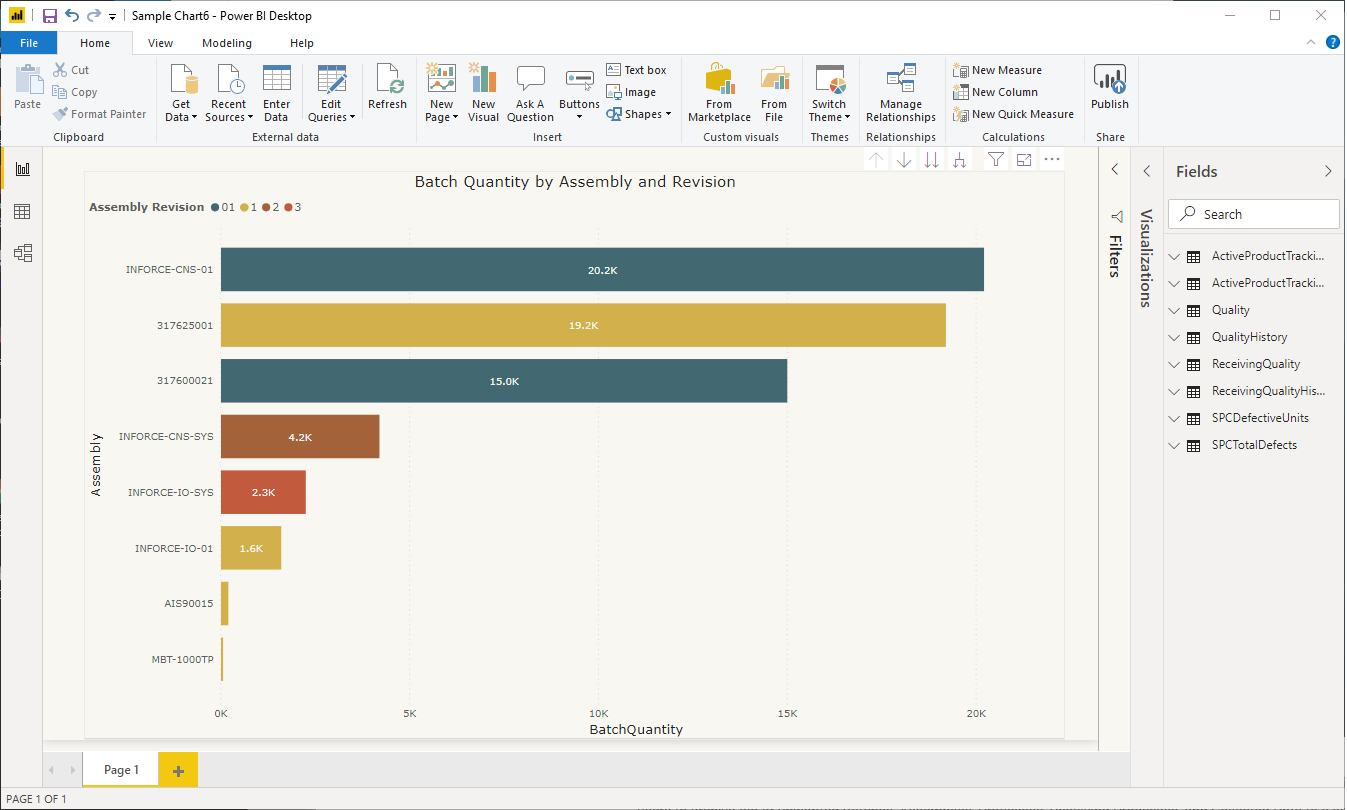Add a new page with plus button

click(178, 770)
